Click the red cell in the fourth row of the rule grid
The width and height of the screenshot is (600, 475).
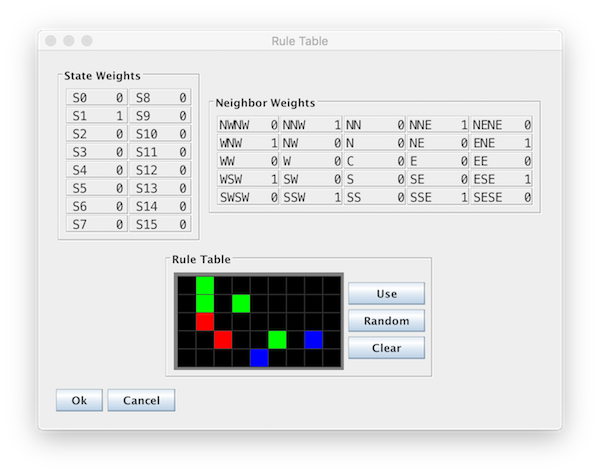click(223, 340)
